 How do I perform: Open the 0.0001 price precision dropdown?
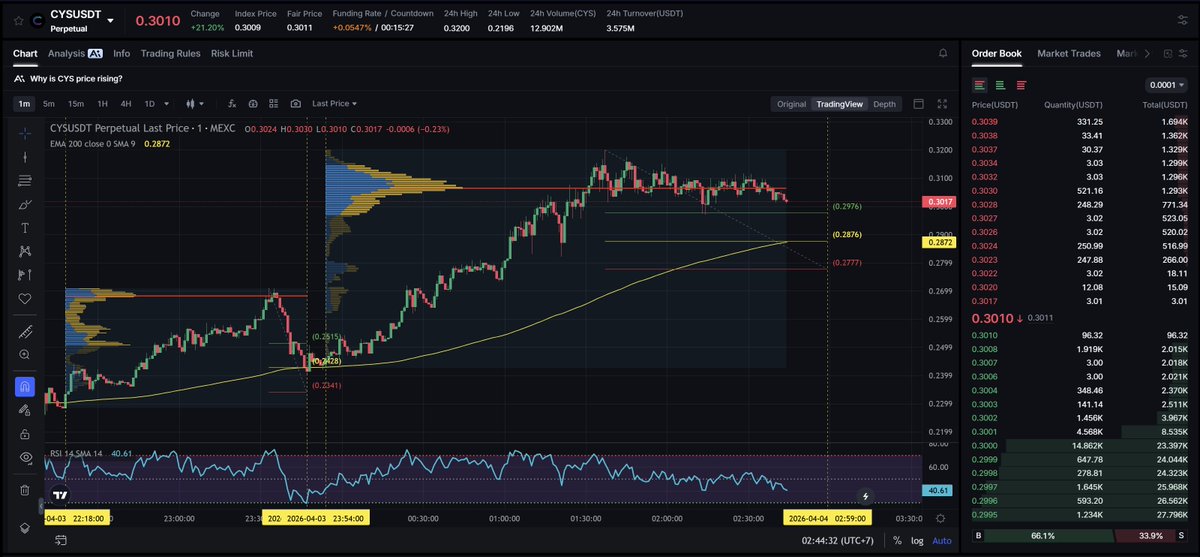tap(1169, 85)
